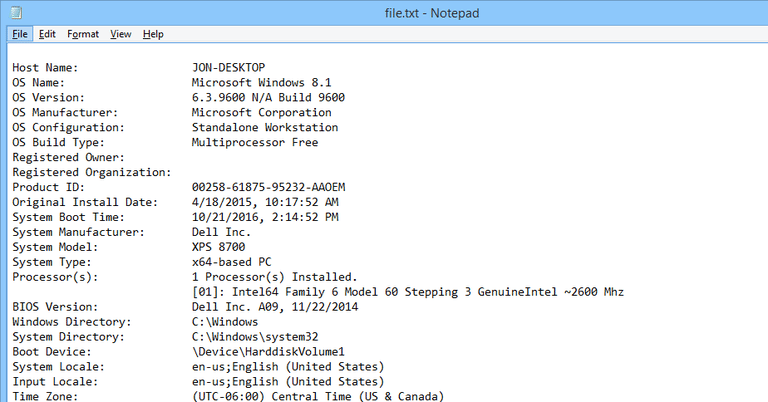Click the 'Dell Inc.' system manufacturer value
The height and width of the screenshot is (402, 768).
pos(221,232)
